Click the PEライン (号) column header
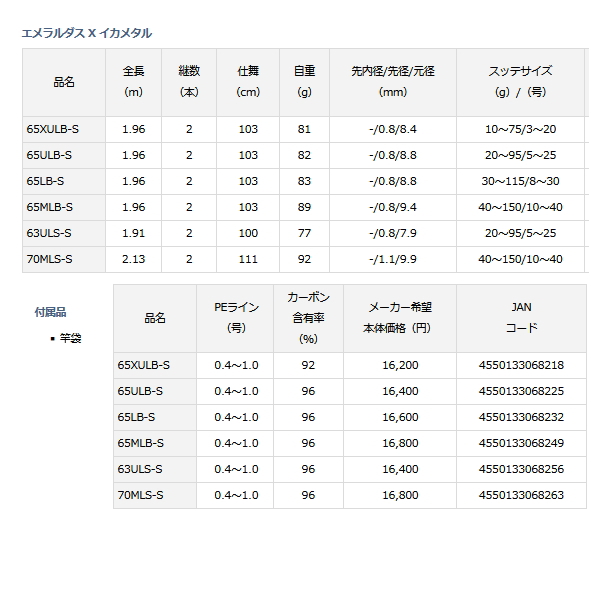Viewport: 600px width, 600px height. [x=236, y=318]
